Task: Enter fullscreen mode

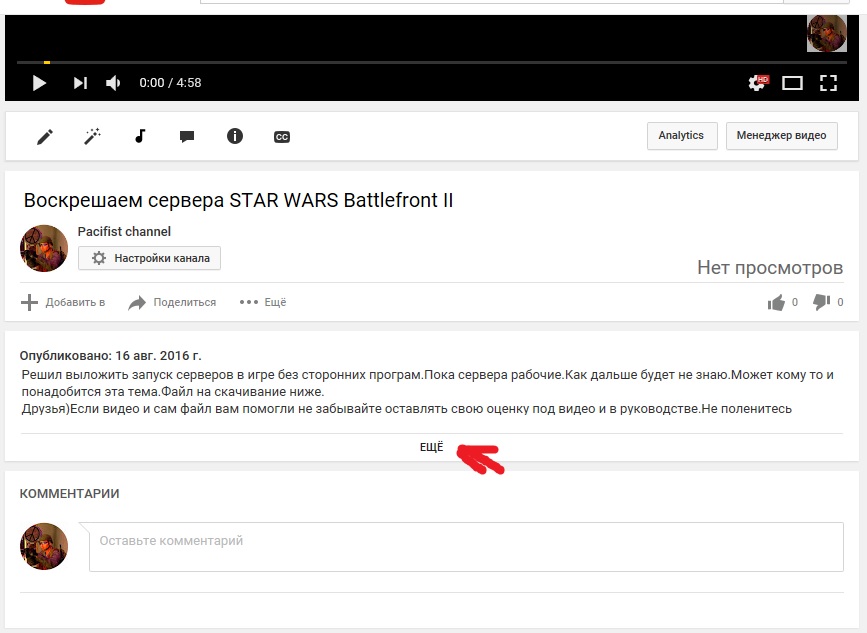Action: pyautogui.click(x=828, y=83)
